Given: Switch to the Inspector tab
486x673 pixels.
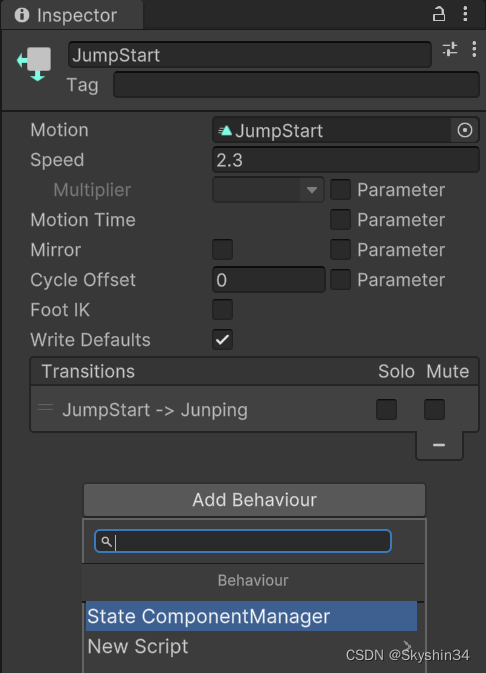Looking at the screenshot, I should (x=72, y=15).
